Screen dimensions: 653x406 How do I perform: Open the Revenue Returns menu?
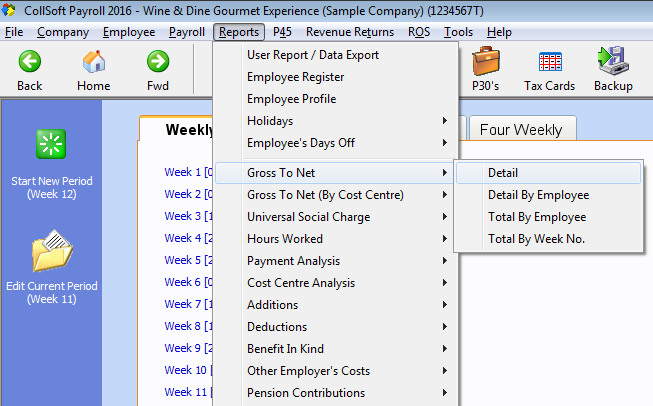pos(349,32)
